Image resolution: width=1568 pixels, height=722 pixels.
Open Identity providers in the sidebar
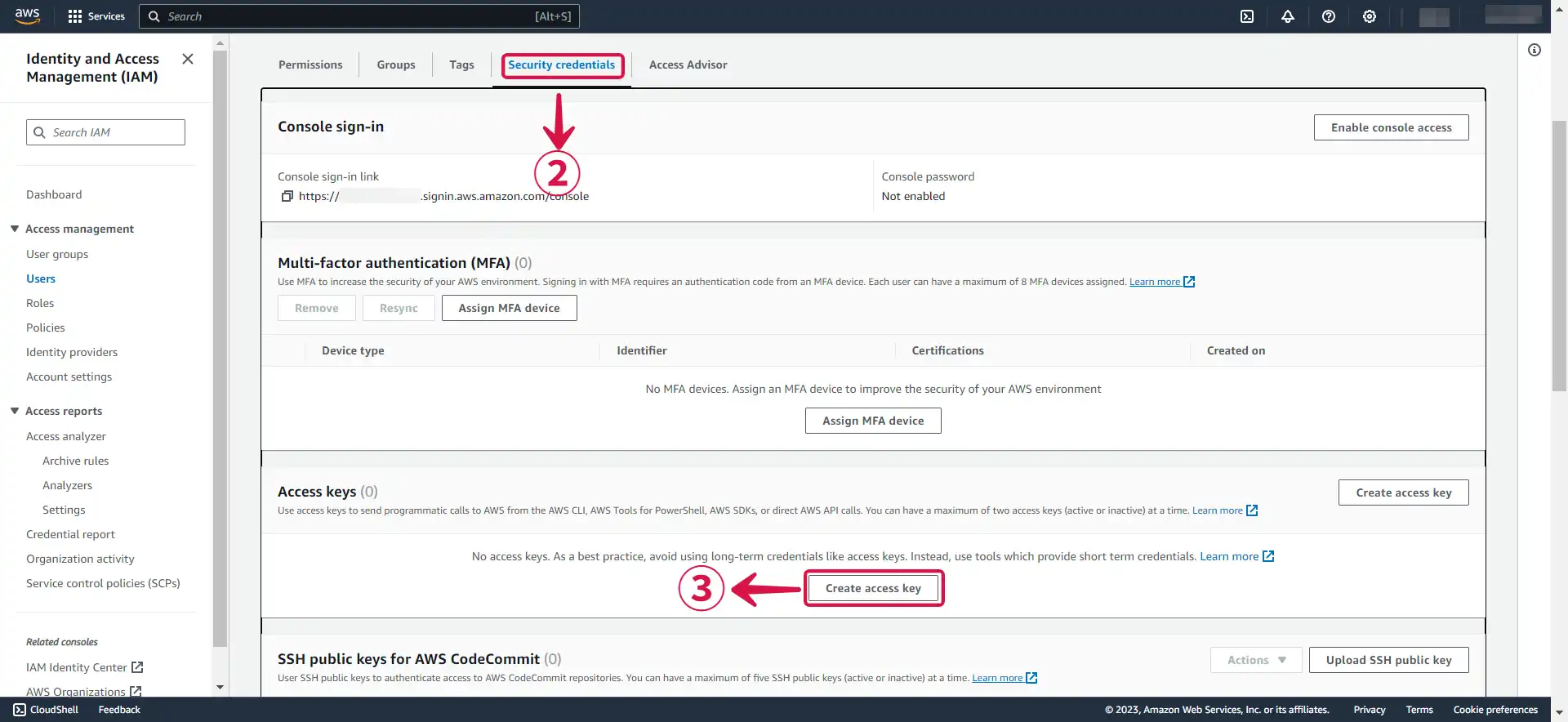(72, 352)
